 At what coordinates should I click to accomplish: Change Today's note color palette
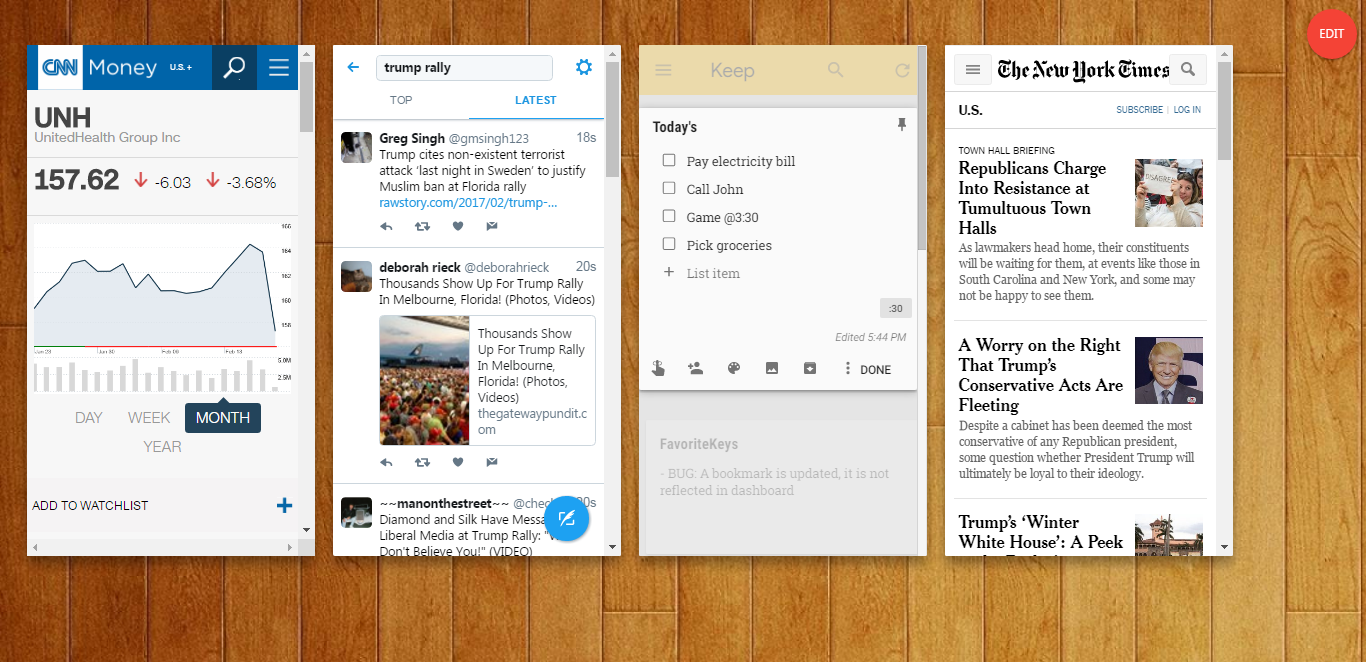733,368
